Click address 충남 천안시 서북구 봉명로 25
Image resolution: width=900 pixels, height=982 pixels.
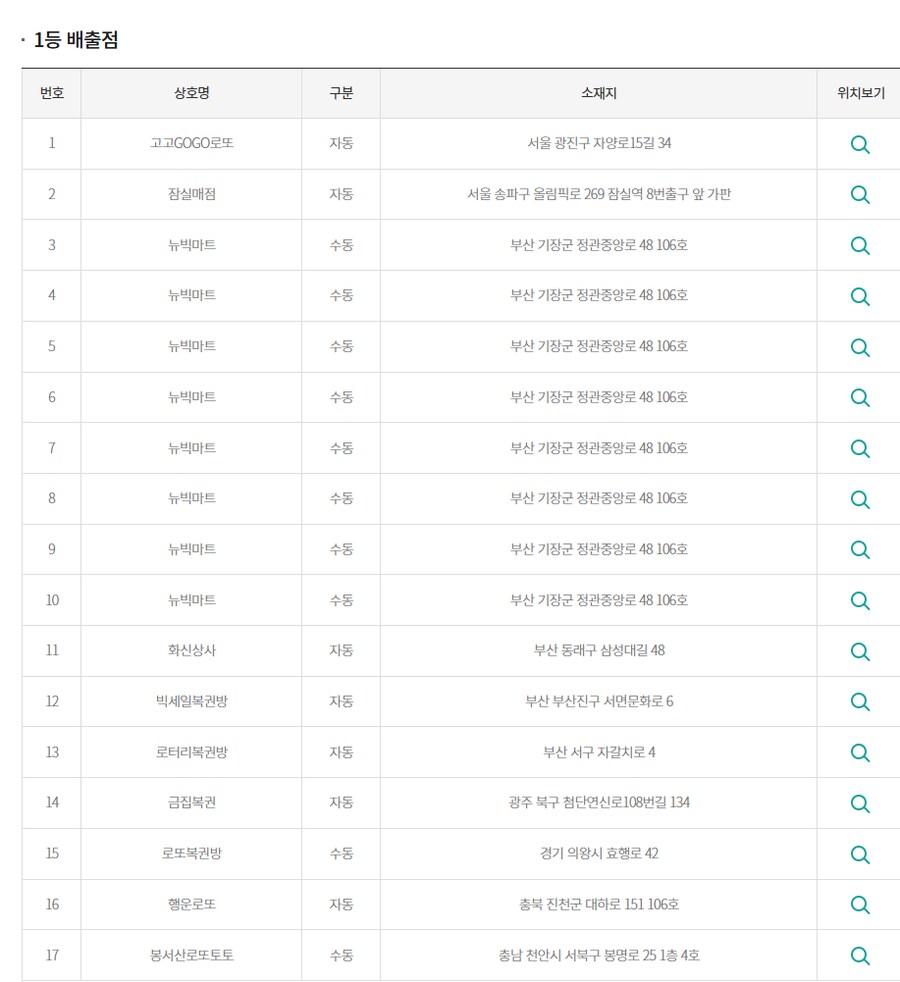point(577,955)
